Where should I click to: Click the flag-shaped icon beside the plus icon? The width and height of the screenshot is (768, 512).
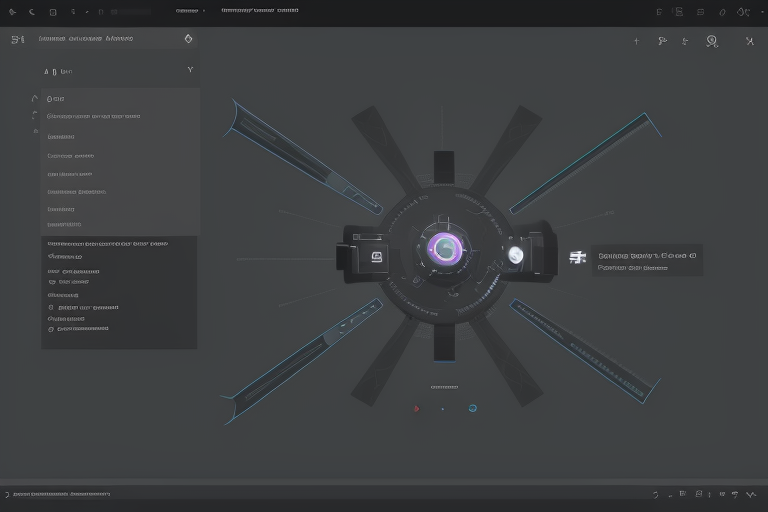pos(661,42)
